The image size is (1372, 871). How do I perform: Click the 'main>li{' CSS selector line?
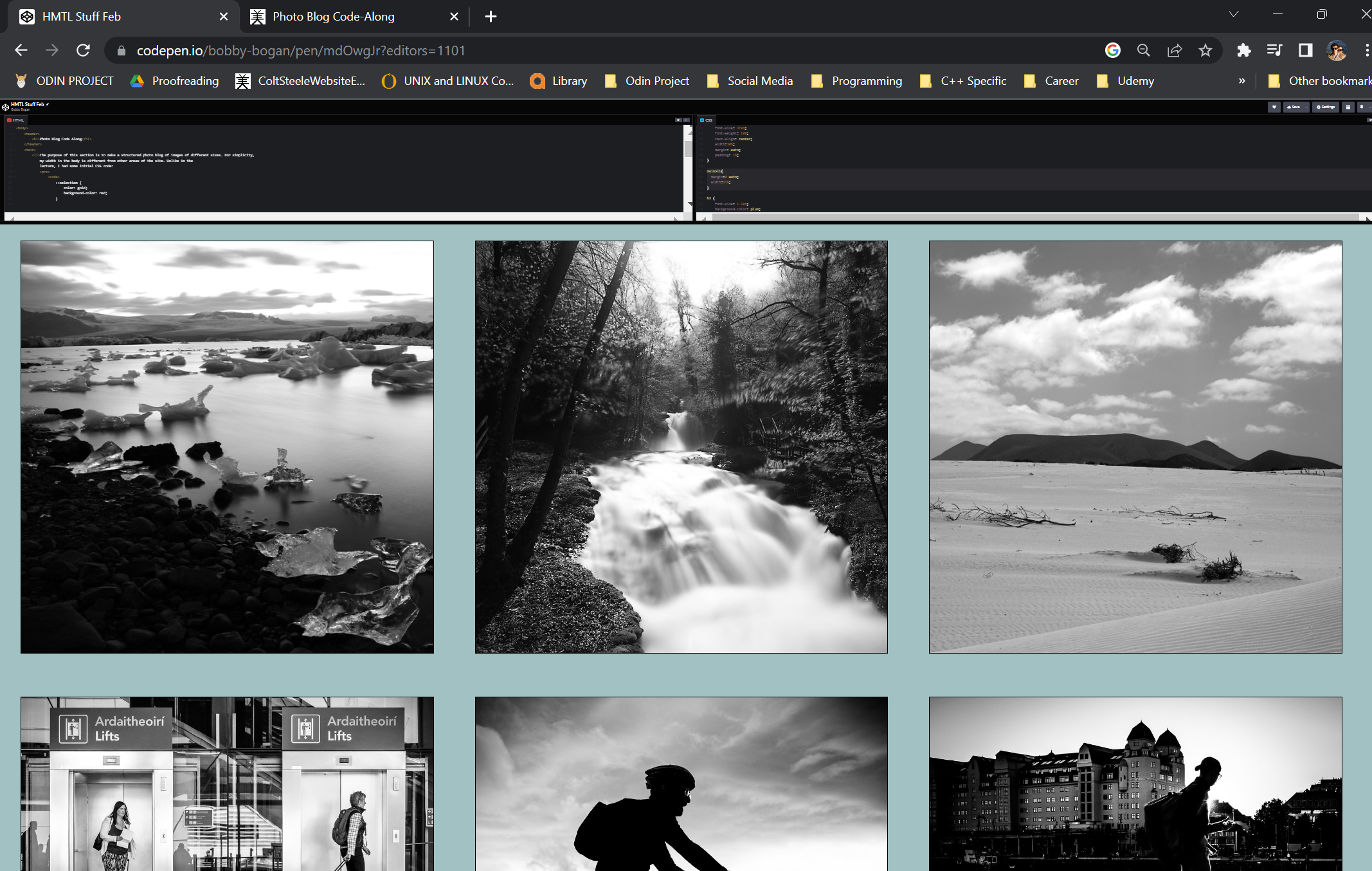point(715,171)
